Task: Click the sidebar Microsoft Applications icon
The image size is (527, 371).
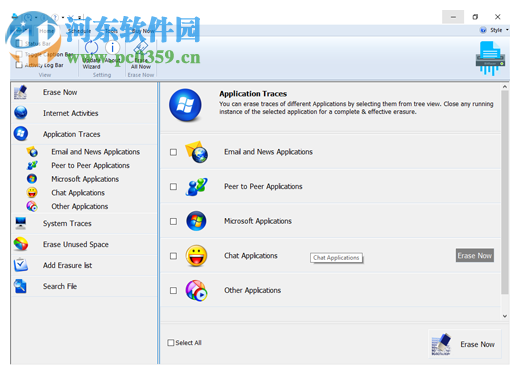Action: click(x=32, y=179)
